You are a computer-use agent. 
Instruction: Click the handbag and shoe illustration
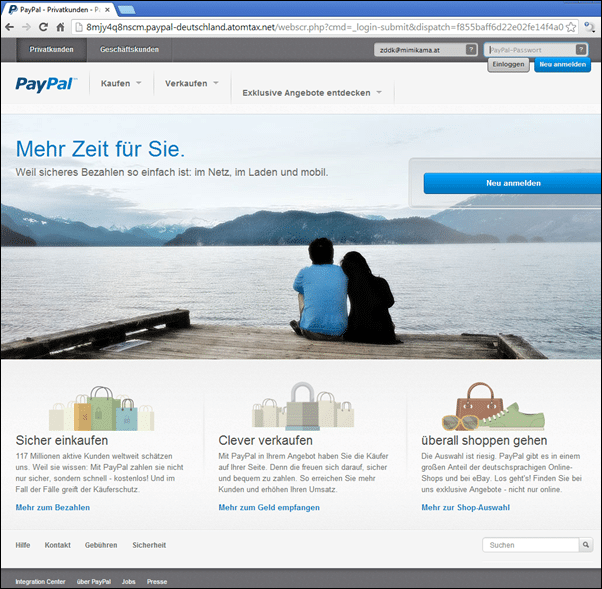[x=493, y=406]
